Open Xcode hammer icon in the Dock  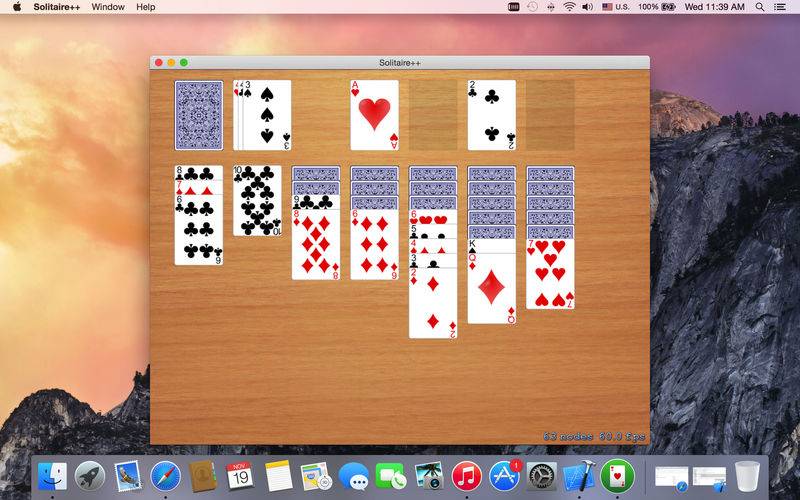(579, 477)
